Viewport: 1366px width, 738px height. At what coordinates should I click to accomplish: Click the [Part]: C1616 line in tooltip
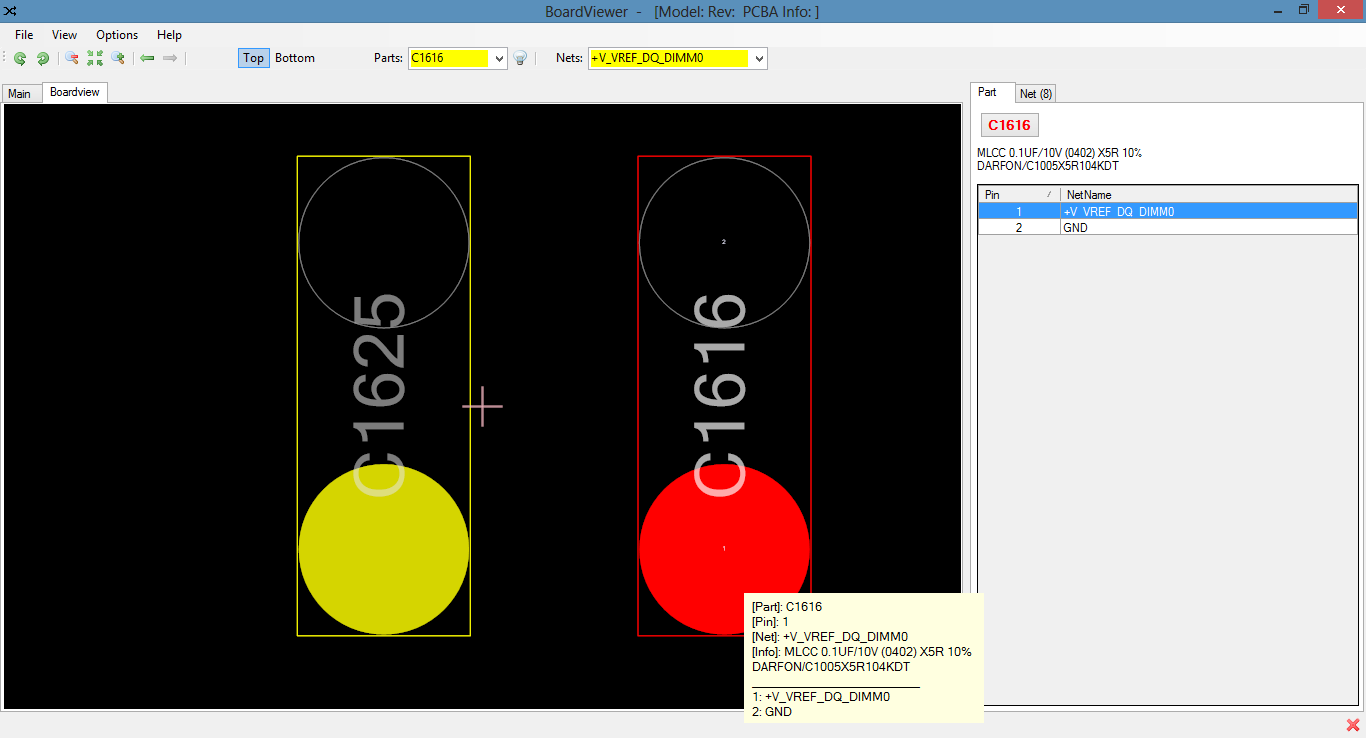(787, 607)
